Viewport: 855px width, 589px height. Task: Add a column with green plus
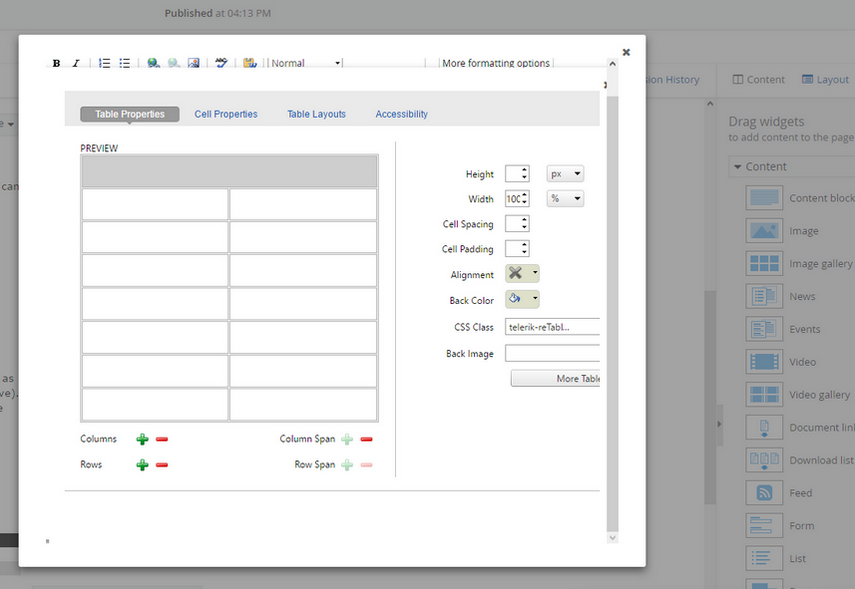[142, 439]
